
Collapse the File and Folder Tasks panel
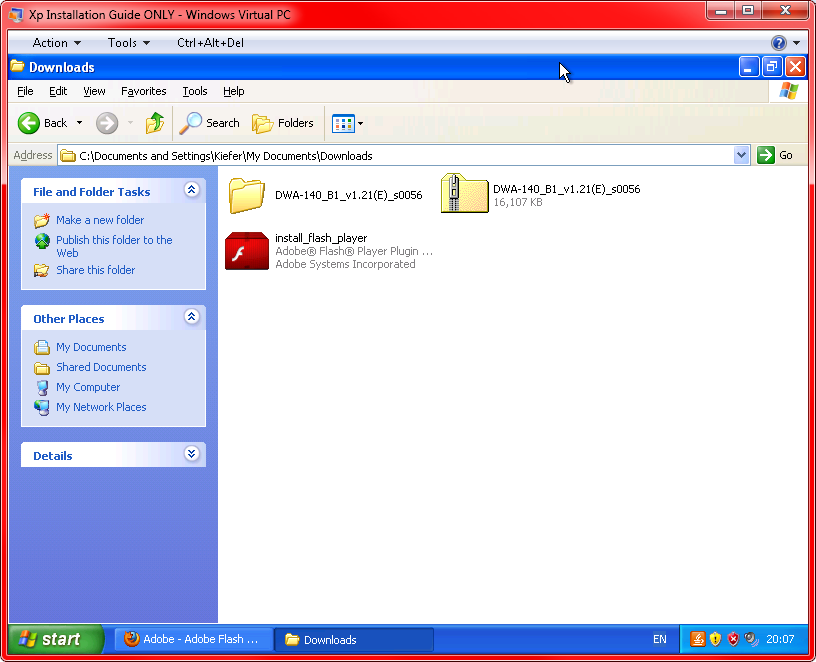(x=192, y=190)
